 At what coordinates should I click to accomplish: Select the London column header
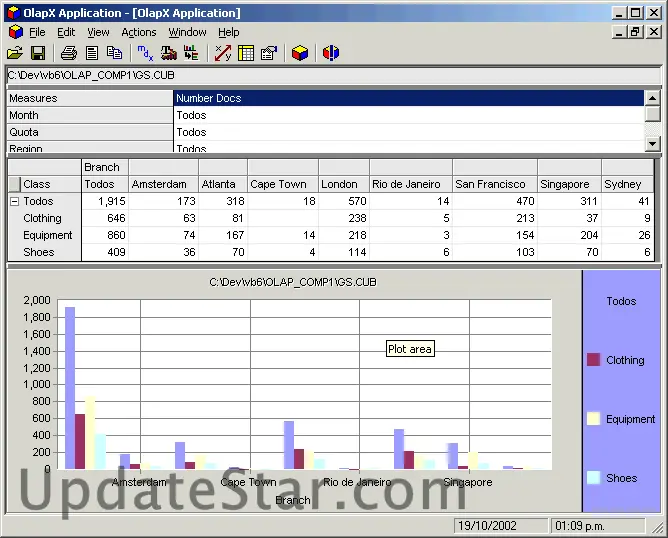pos(340,185)
